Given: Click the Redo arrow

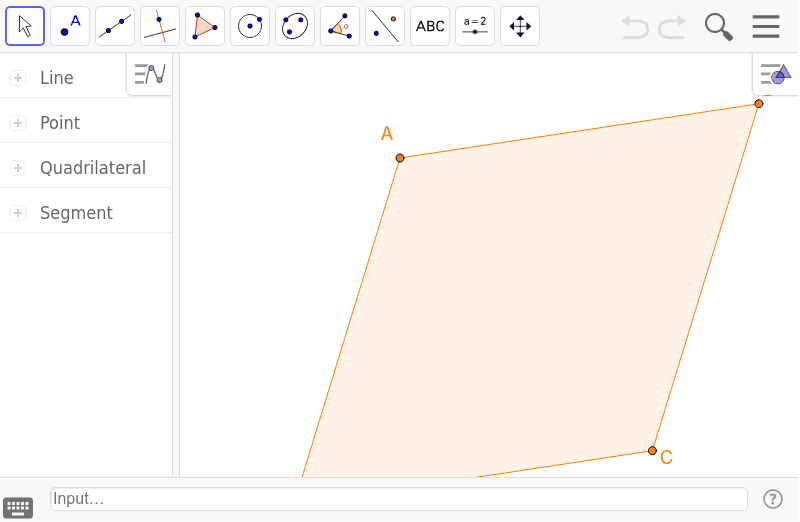Looking at the screenshot, I should pyautogui.click(x=671, y=27).
